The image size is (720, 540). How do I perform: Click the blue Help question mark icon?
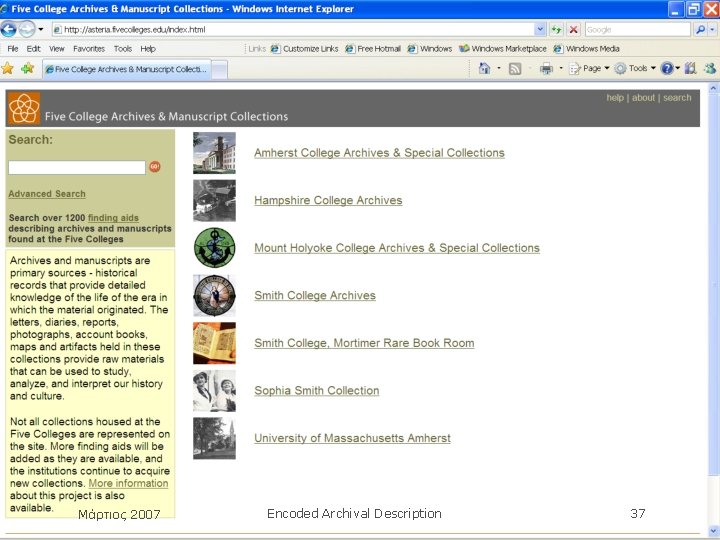coord(667,69)
